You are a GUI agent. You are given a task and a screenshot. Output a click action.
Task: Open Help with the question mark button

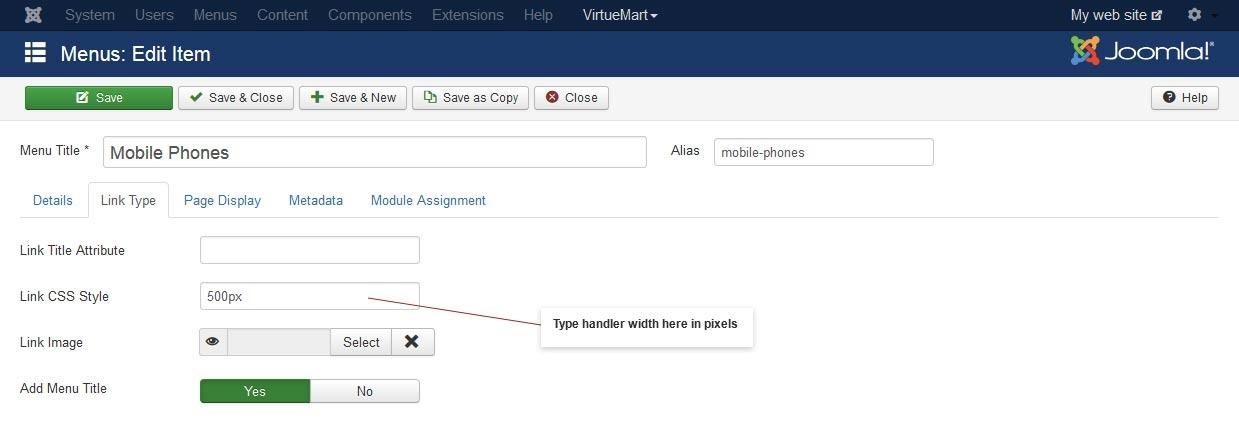(1185, 98)
